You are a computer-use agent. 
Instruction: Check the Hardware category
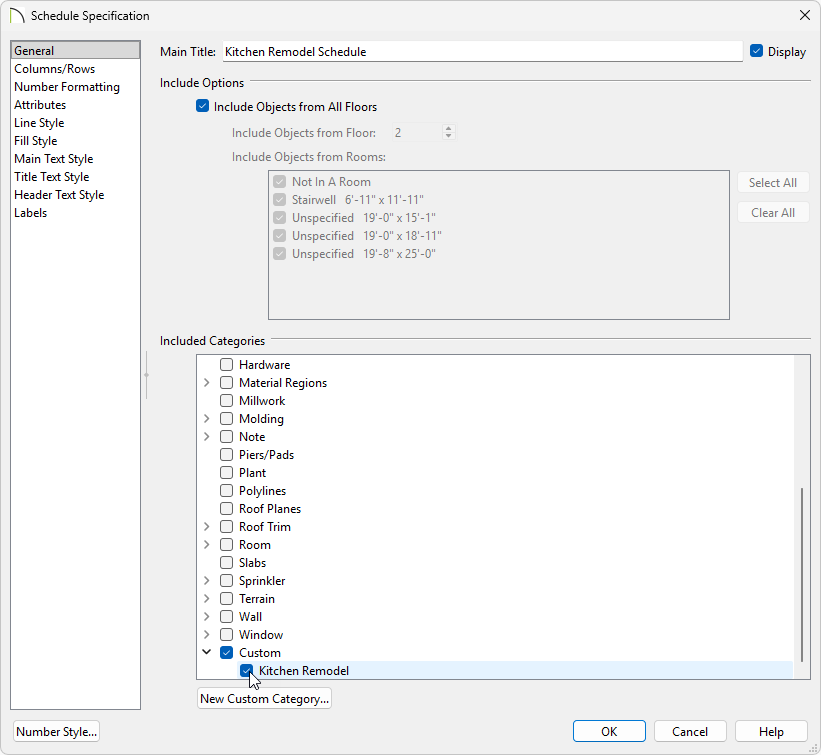[x=226, y=364]
